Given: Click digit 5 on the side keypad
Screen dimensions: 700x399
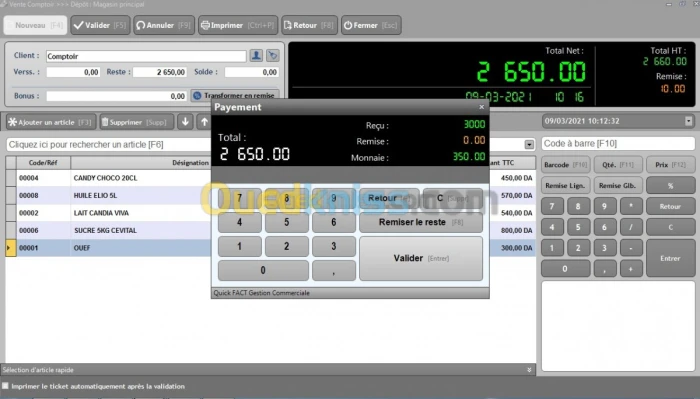Looking at the screenshot, I should click(578, 228).
